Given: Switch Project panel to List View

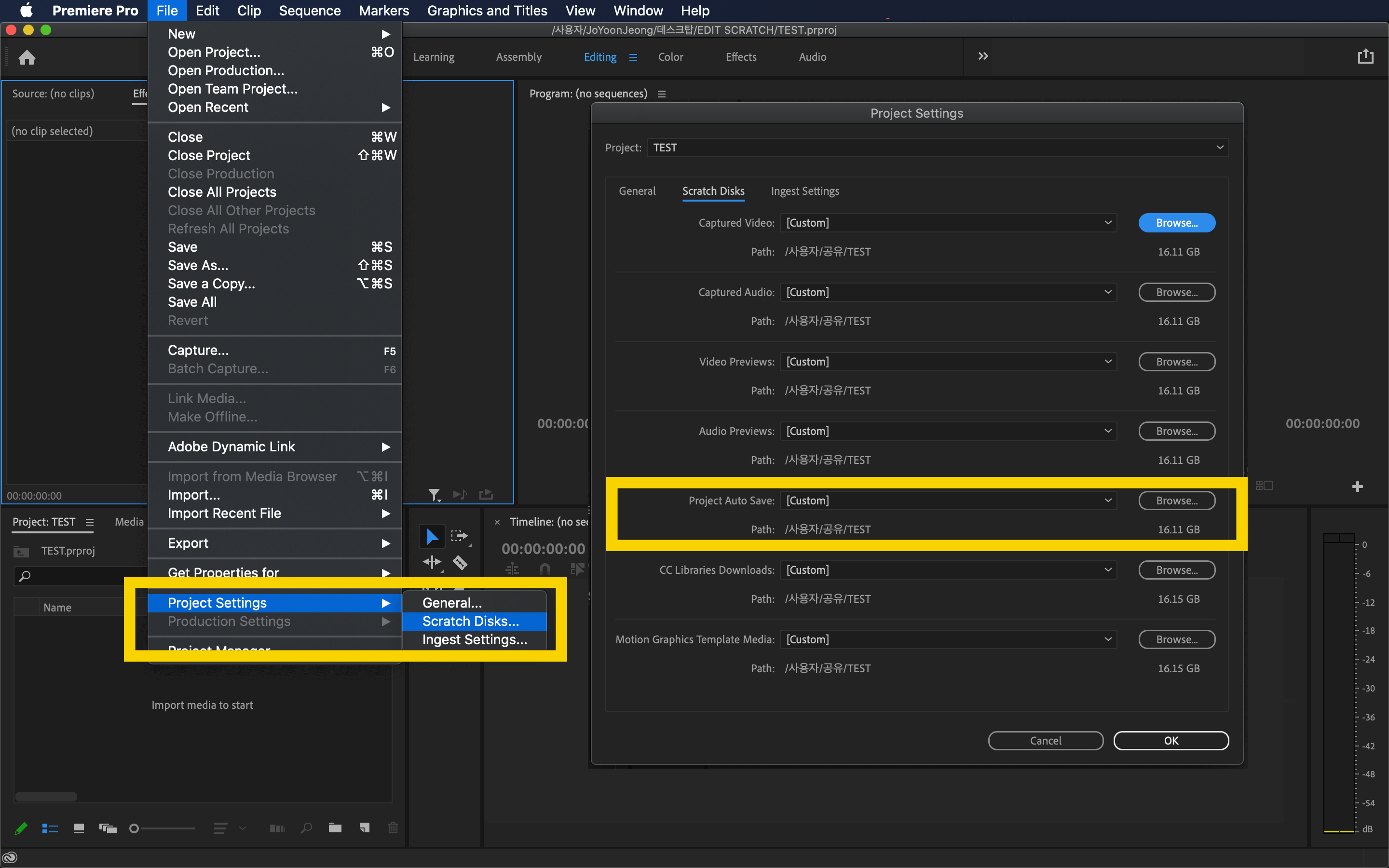Looking at the screenshot, I should click(50, 828).
